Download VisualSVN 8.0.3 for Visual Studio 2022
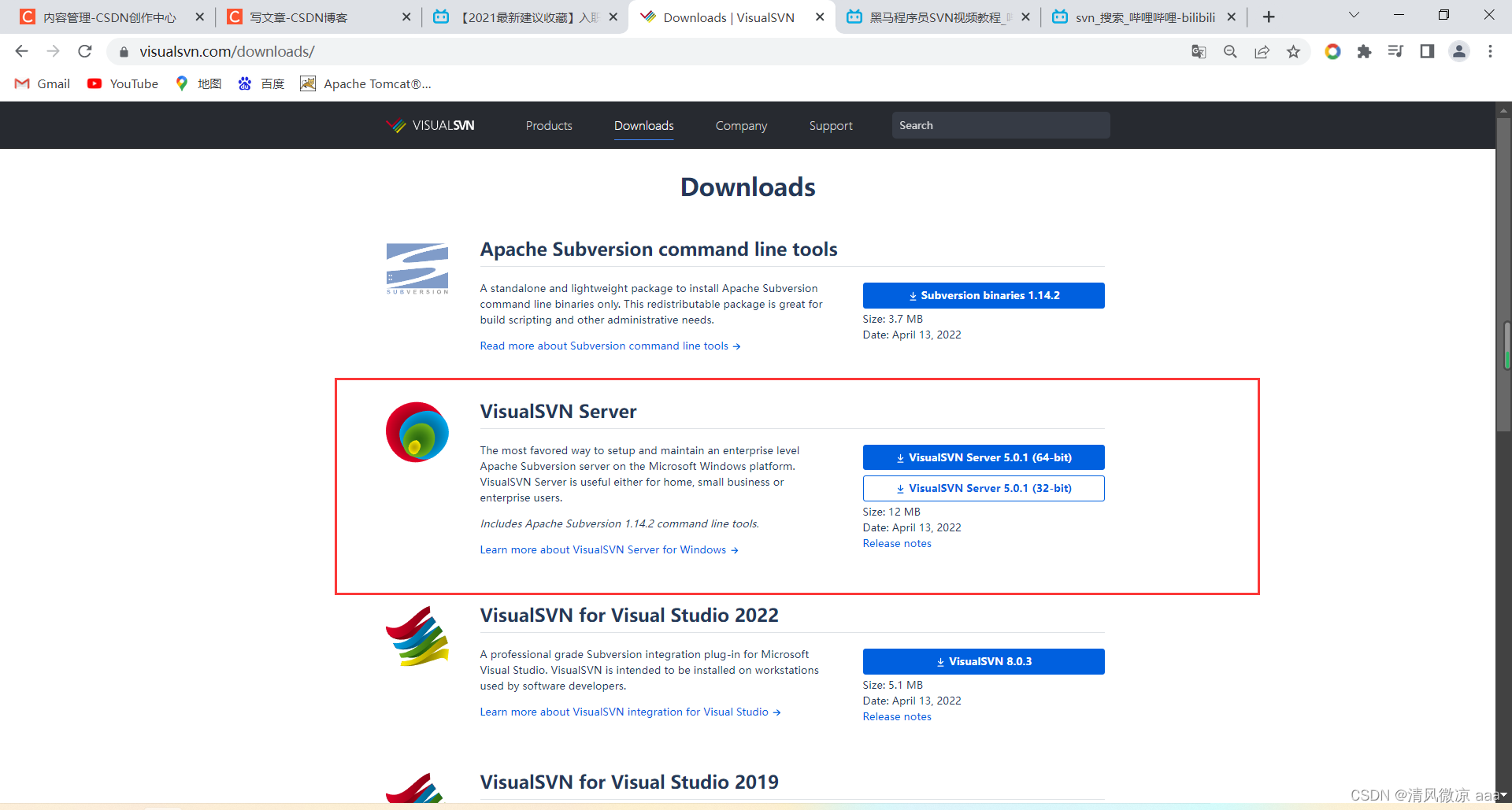 pyautogui.click(x=984, y=661)
